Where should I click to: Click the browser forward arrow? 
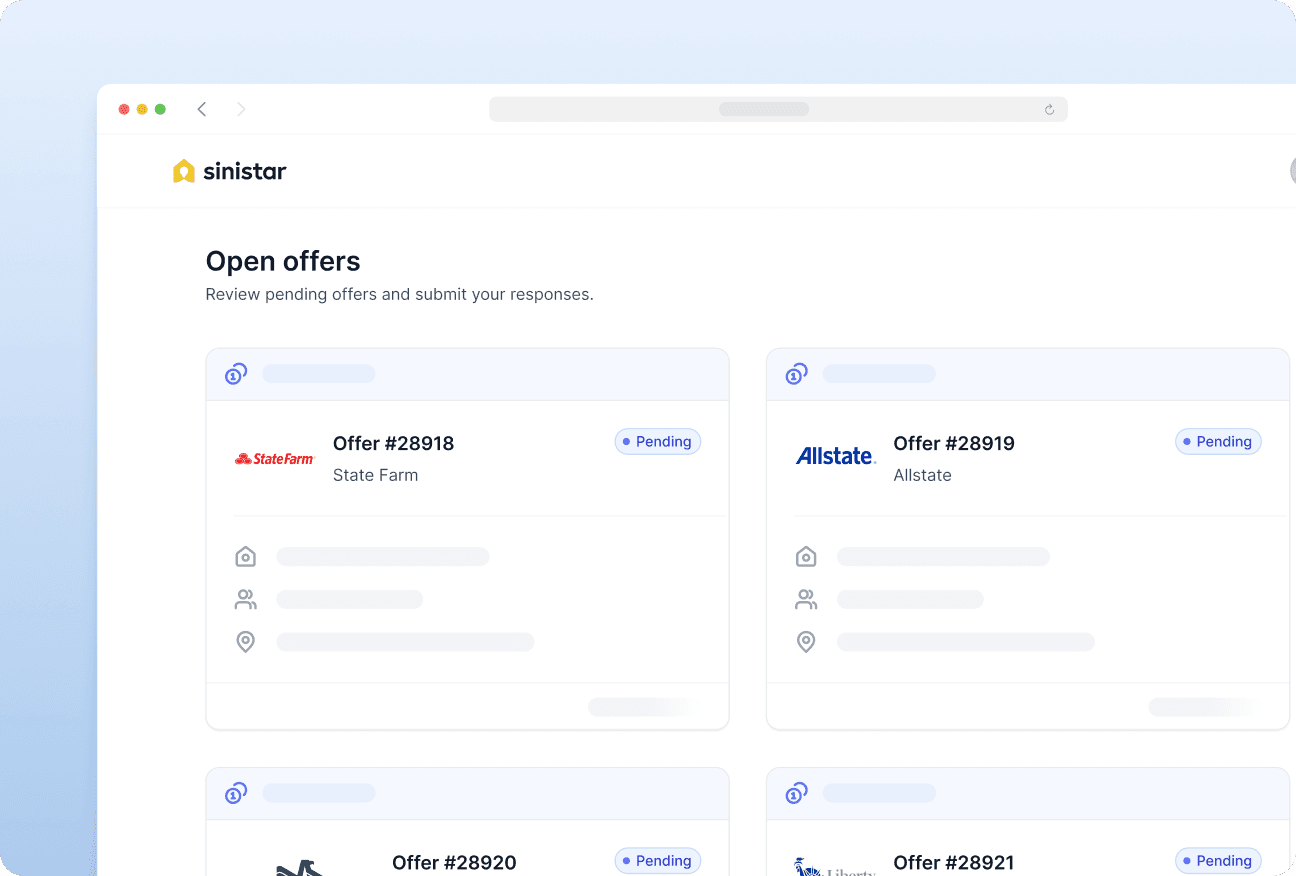point(241,109)
